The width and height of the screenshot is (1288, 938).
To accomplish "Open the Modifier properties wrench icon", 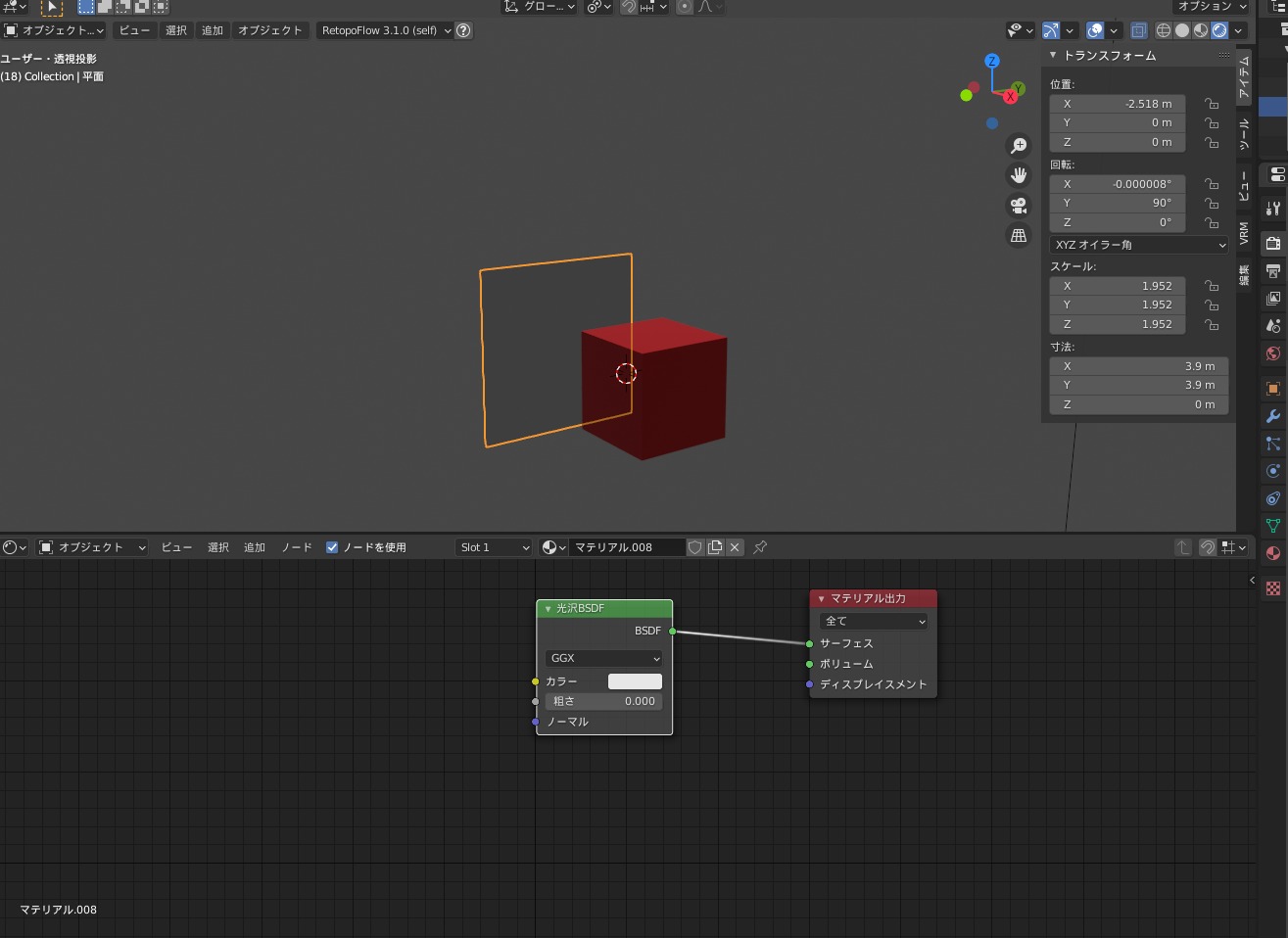I will [x=1273, y=414].
